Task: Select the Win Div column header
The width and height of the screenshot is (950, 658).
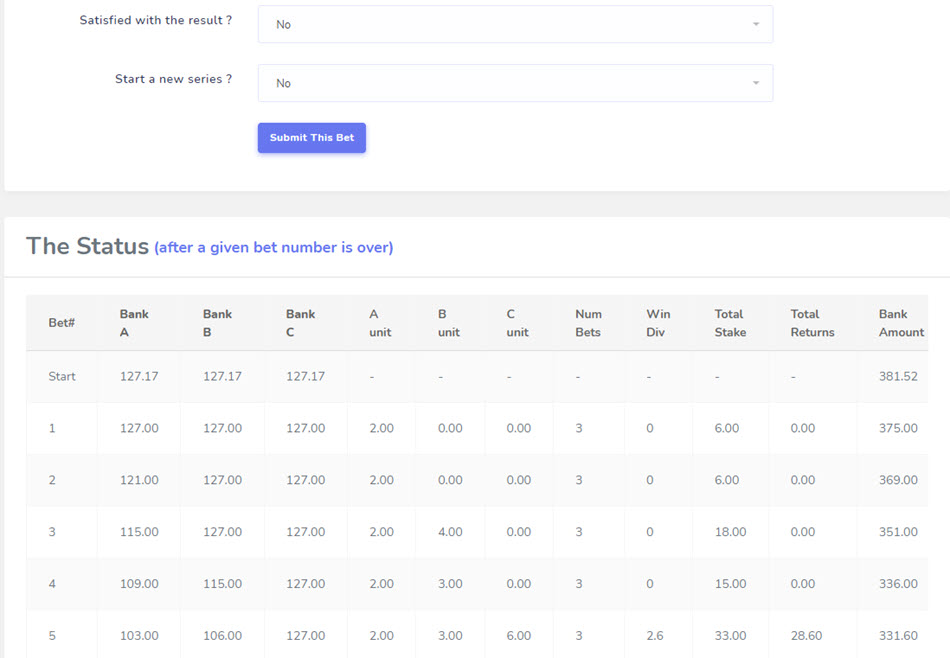Action: (x=658, y=323)
